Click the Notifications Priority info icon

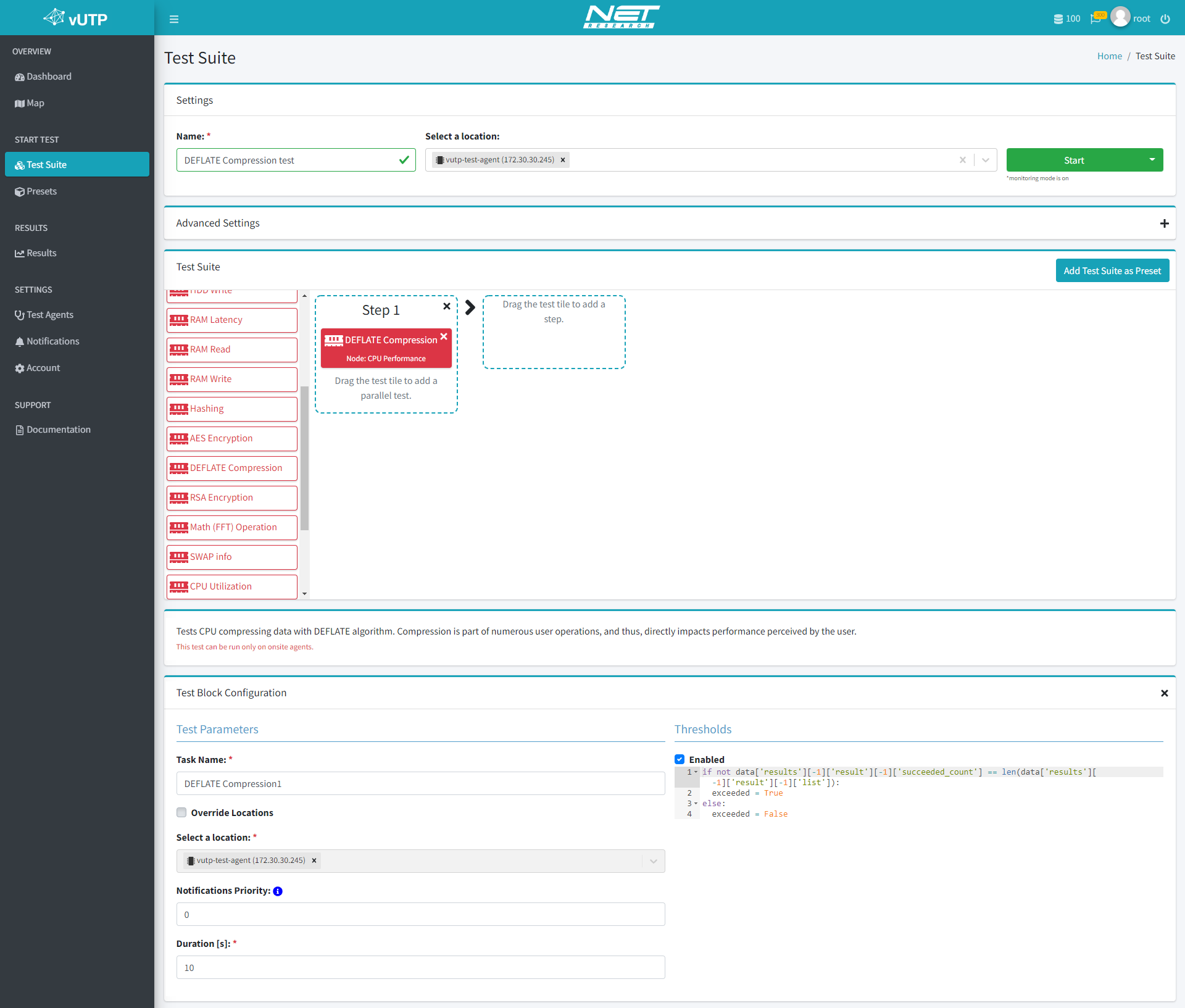[278, 891]
